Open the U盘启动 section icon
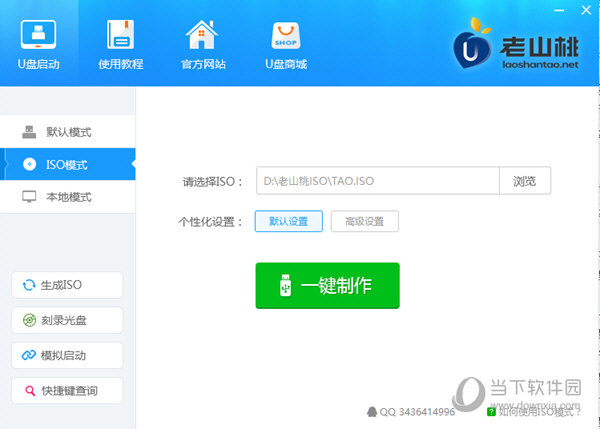 point(38,35)
